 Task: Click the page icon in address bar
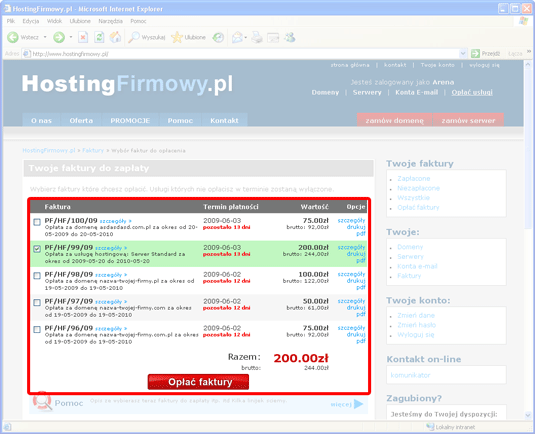[27, 54]
